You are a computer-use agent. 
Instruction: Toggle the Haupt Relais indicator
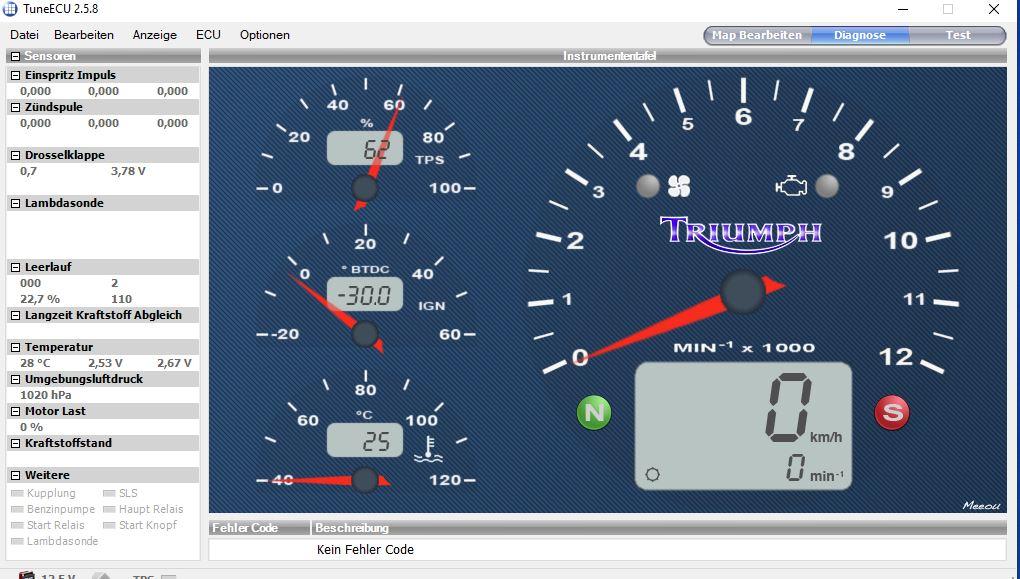point(109,509)
